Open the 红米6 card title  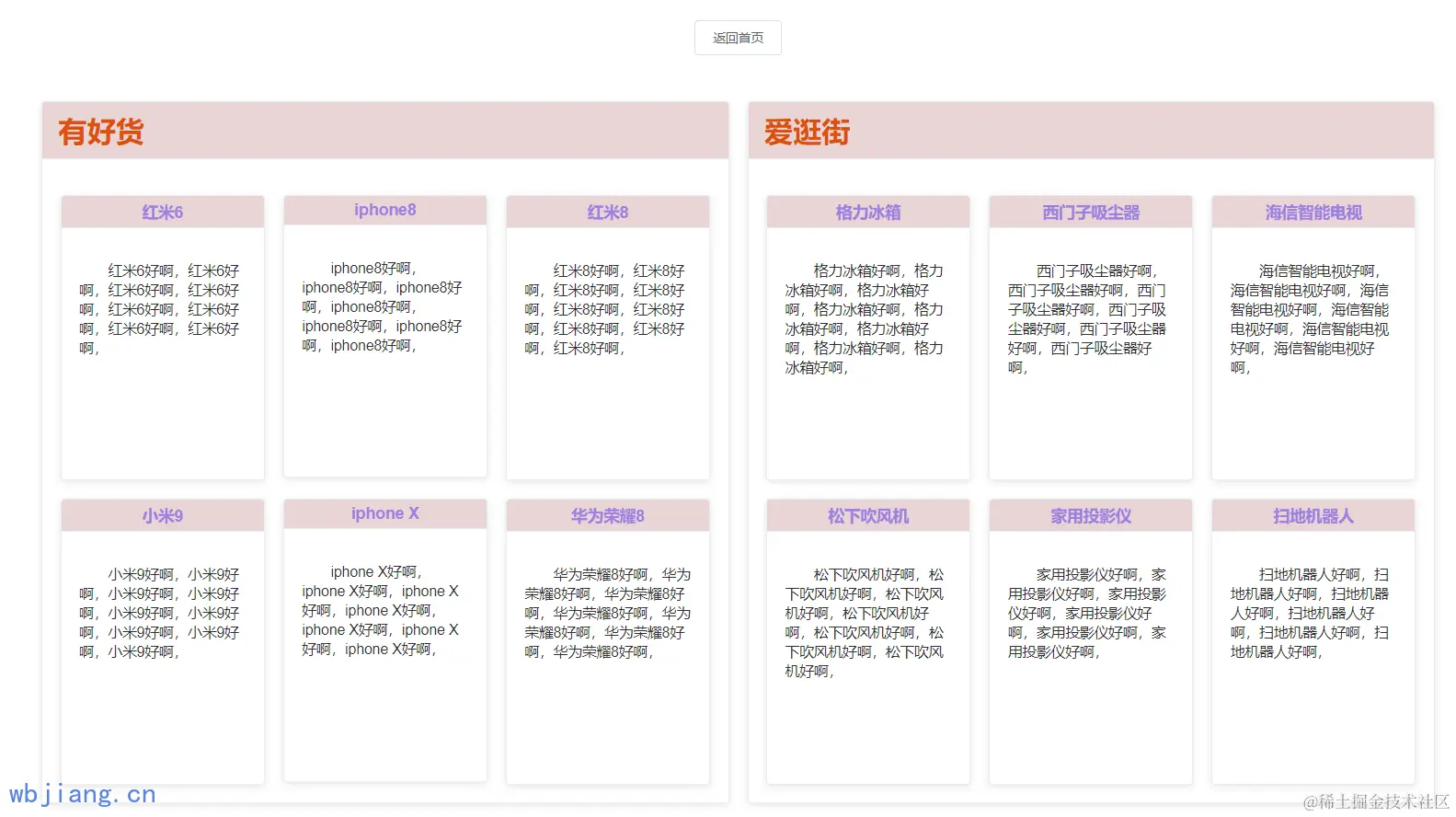[163, 213]
